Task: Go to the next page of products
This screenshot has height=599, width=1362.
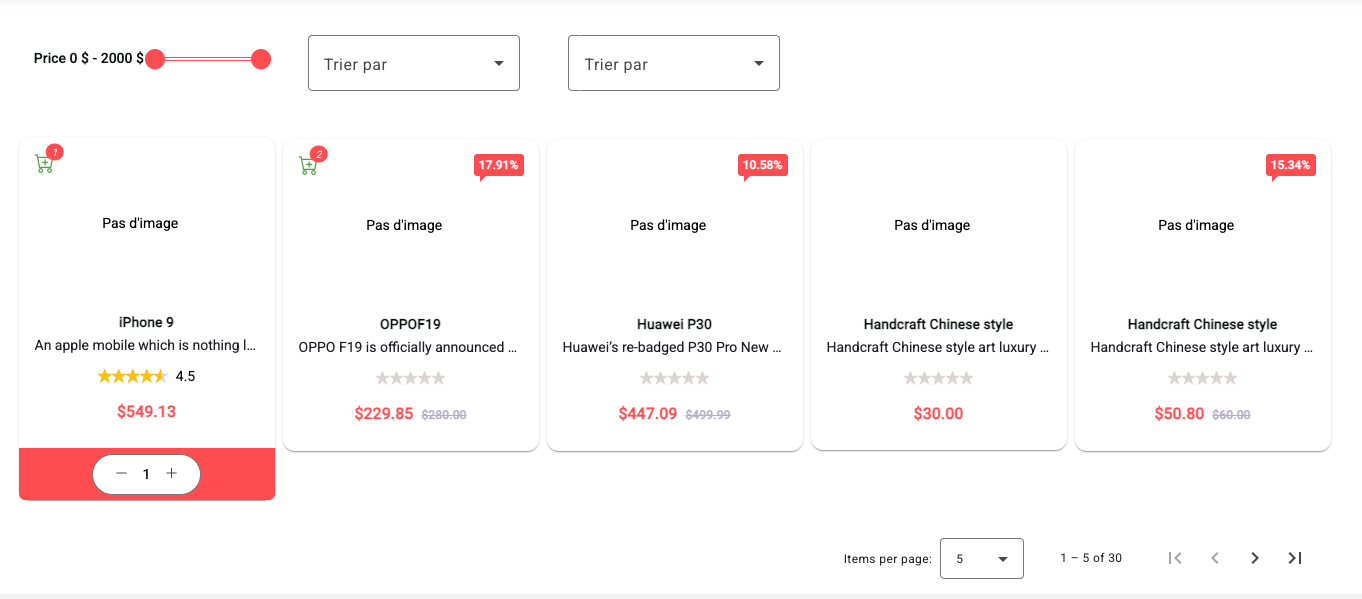Action: click(1255, 558)
